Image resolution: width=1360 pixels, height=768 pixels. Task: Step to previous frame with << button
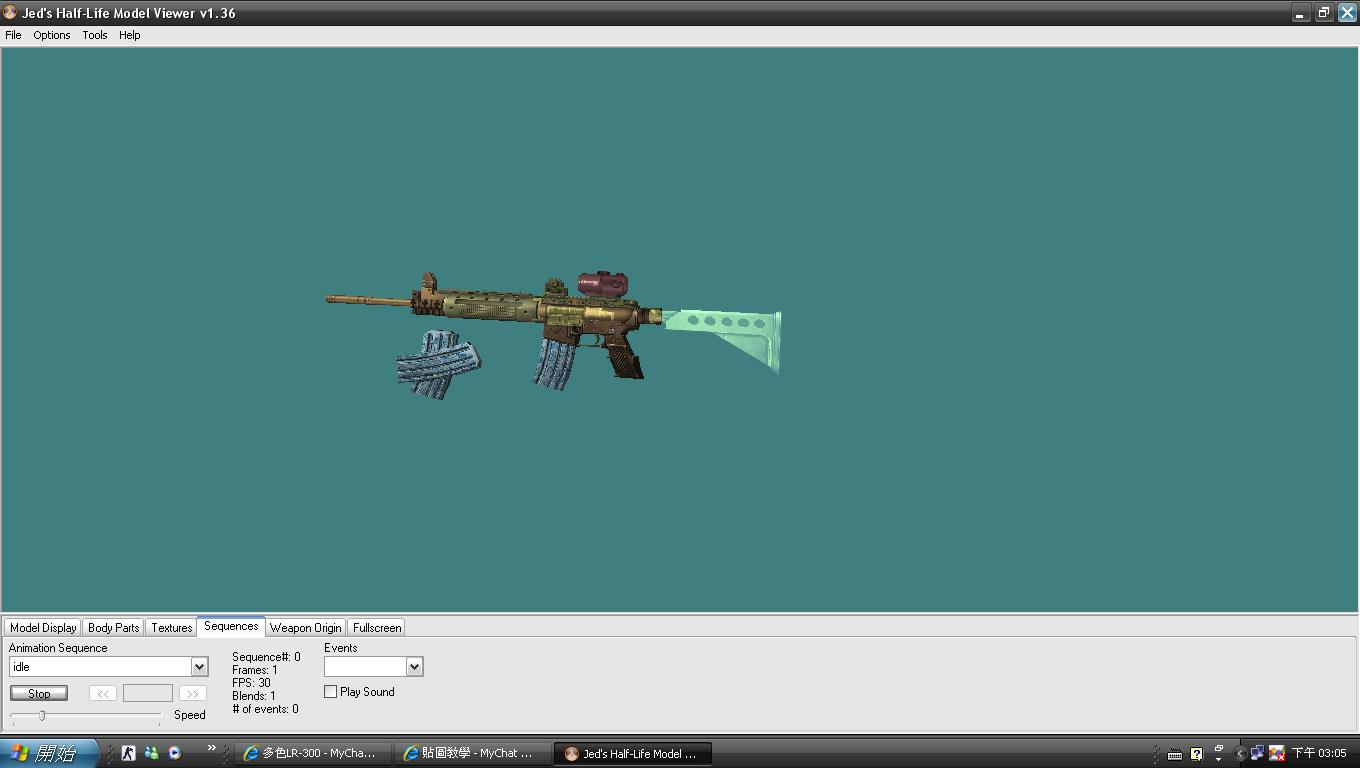[102, 693]
